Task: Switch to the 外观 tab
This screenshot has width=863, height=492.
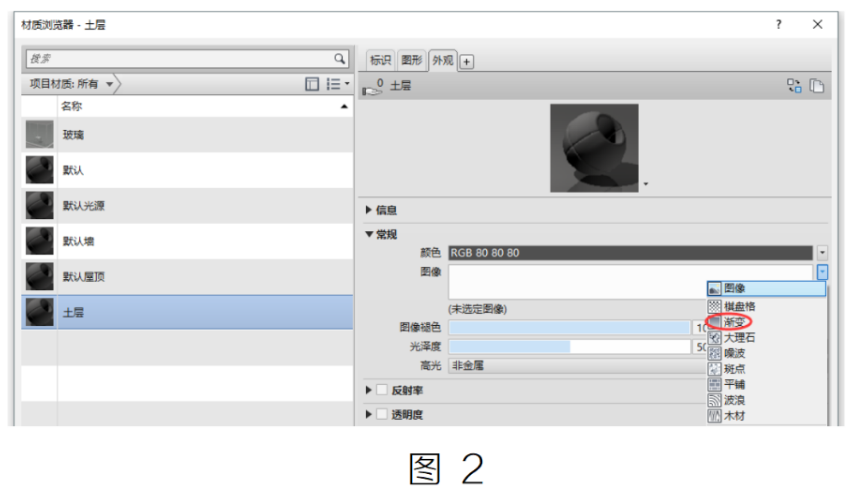Action: (443, 60)
